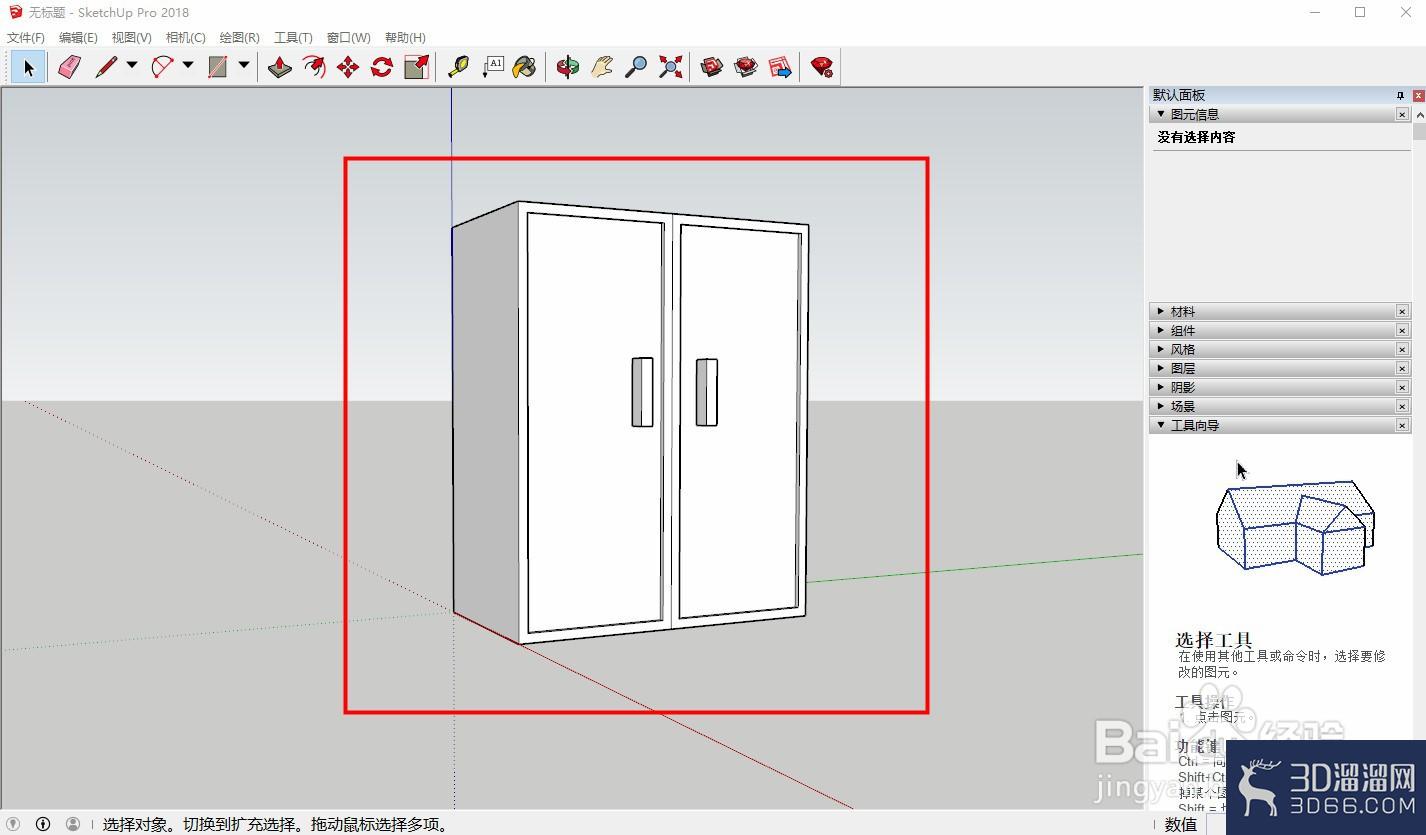Click the right cabinet door handle
The width and height of the screenshot is (1426, 835).
click(x=707, y=392)
